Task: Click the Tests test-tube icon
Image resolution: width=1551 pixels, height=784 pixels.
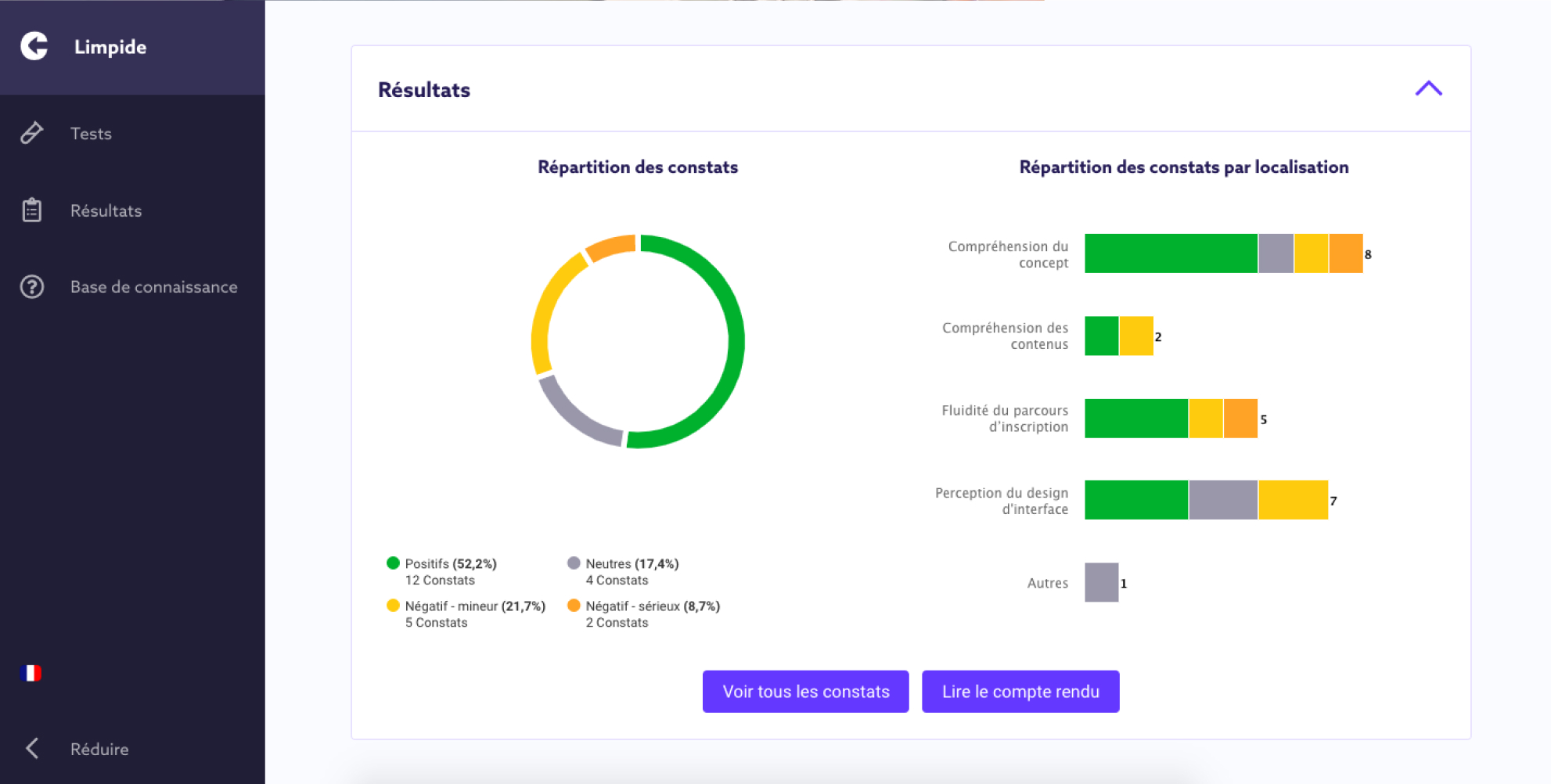Action: coord(32,133)
